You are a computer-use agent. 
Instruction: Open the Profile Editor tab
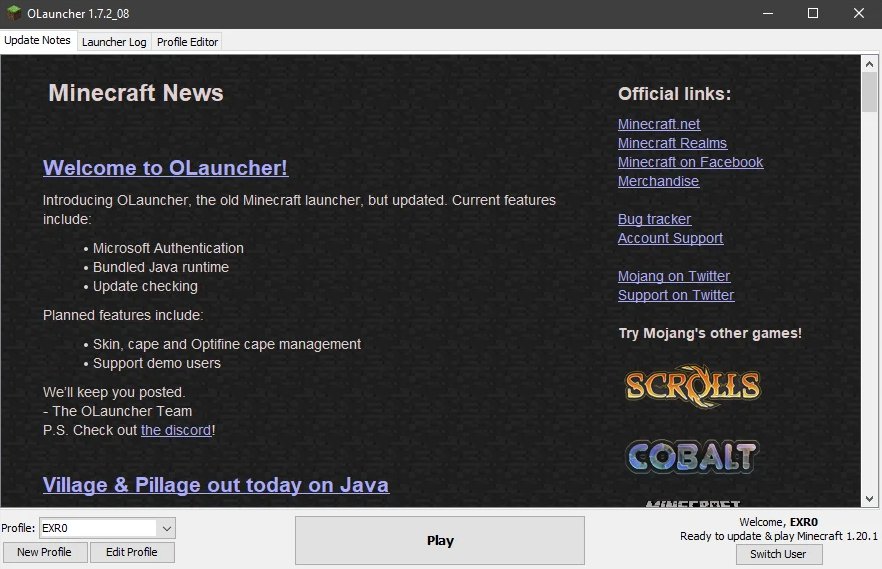[x=187, y=42]
